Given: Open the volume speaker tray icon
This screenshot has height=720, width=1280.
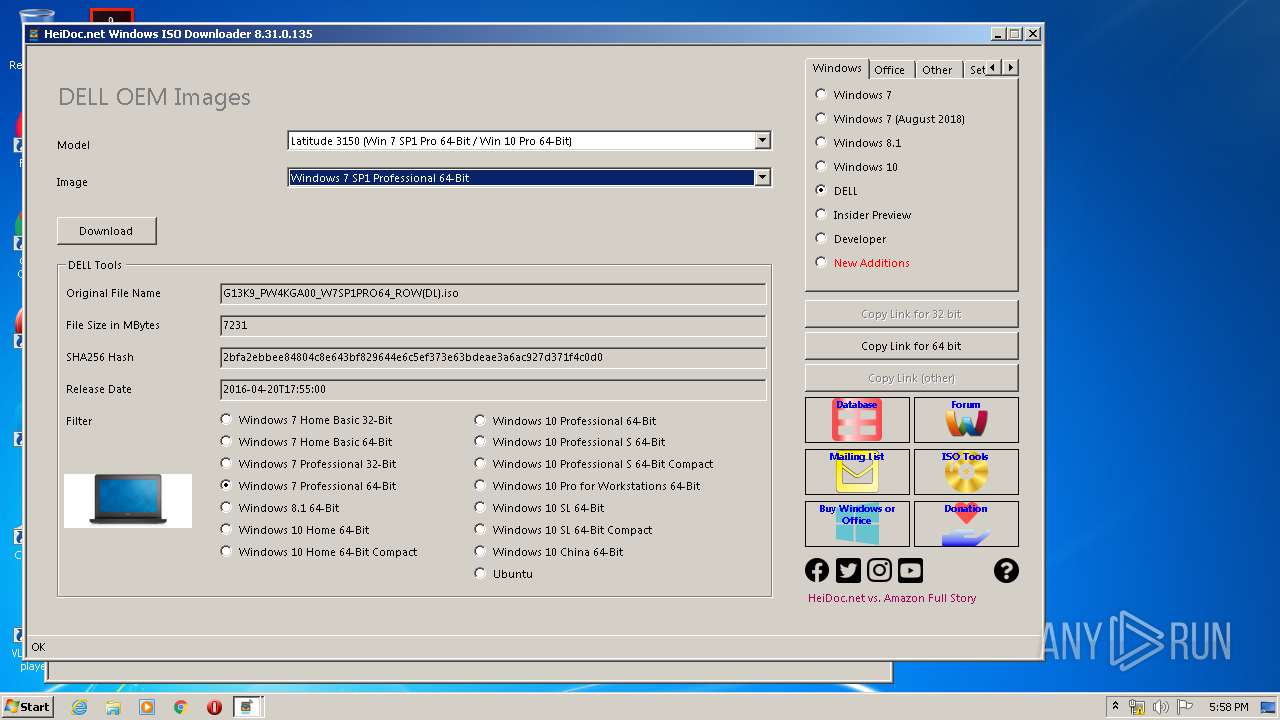Looking at the screenshot, I should (x=1161, y=707).
